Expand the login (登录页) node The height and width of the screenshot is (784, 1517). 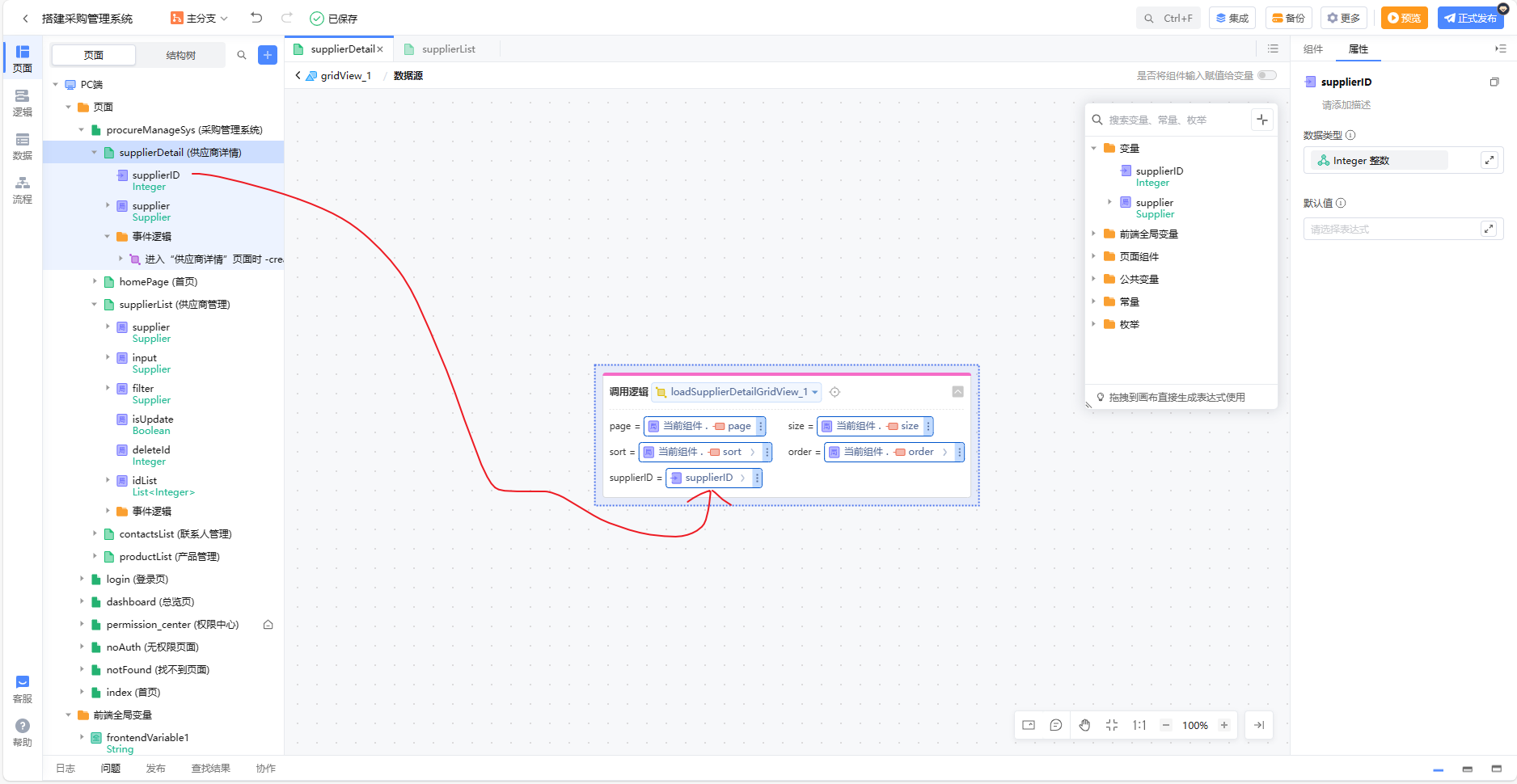pos(82,579)
